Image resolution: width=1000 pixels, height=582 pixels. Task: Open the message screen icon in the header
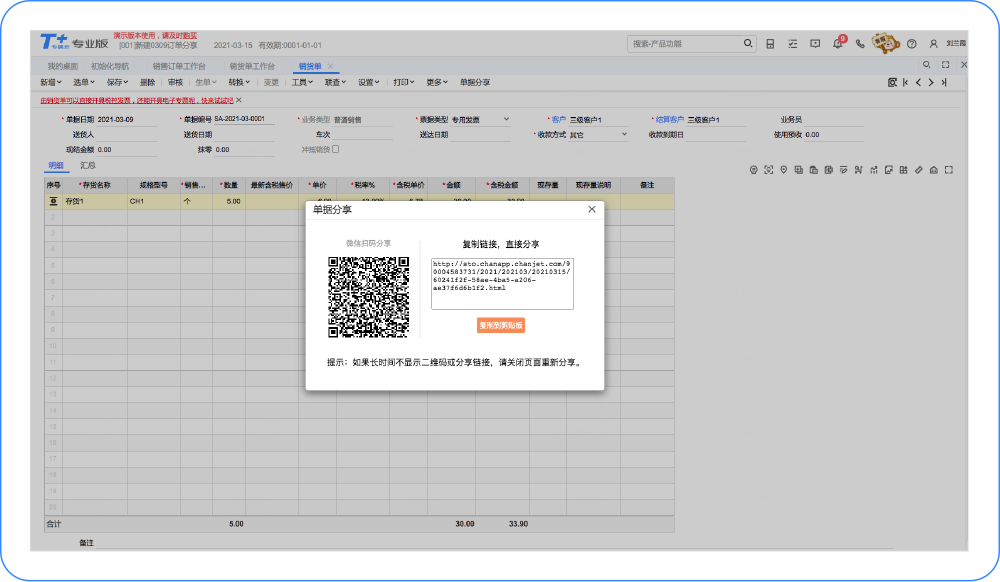coord(815,44)
